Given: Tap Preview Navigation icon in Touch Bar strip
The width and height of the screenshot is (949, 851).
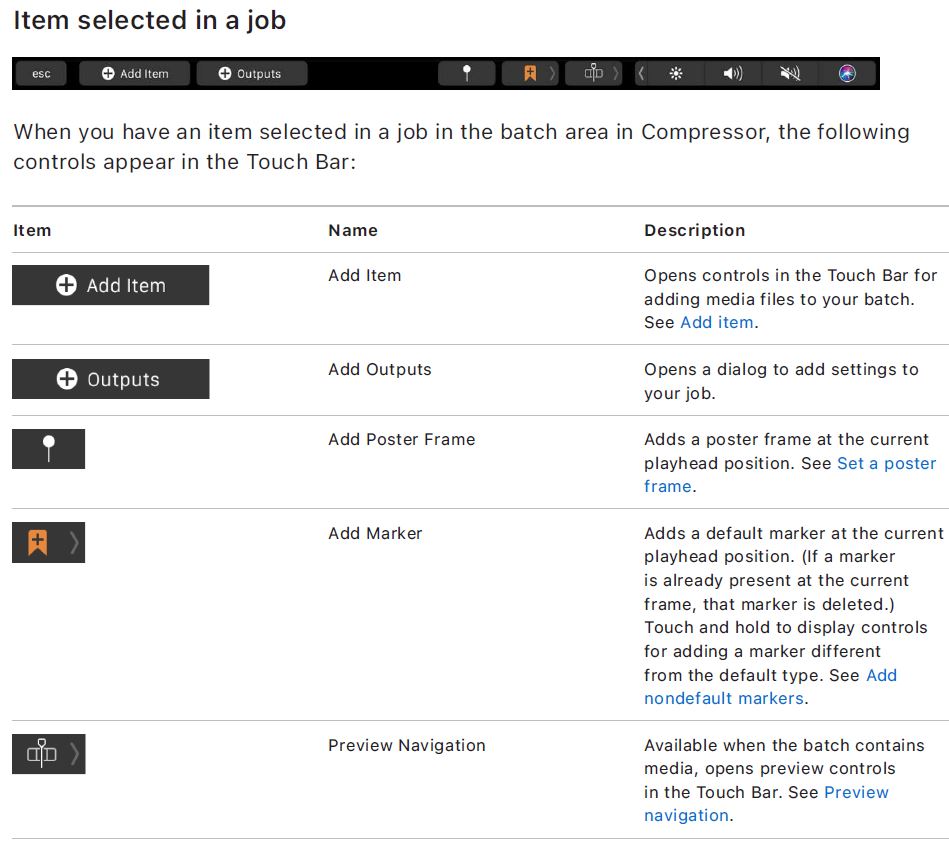Looking at the screenshot, I should 594,73.
